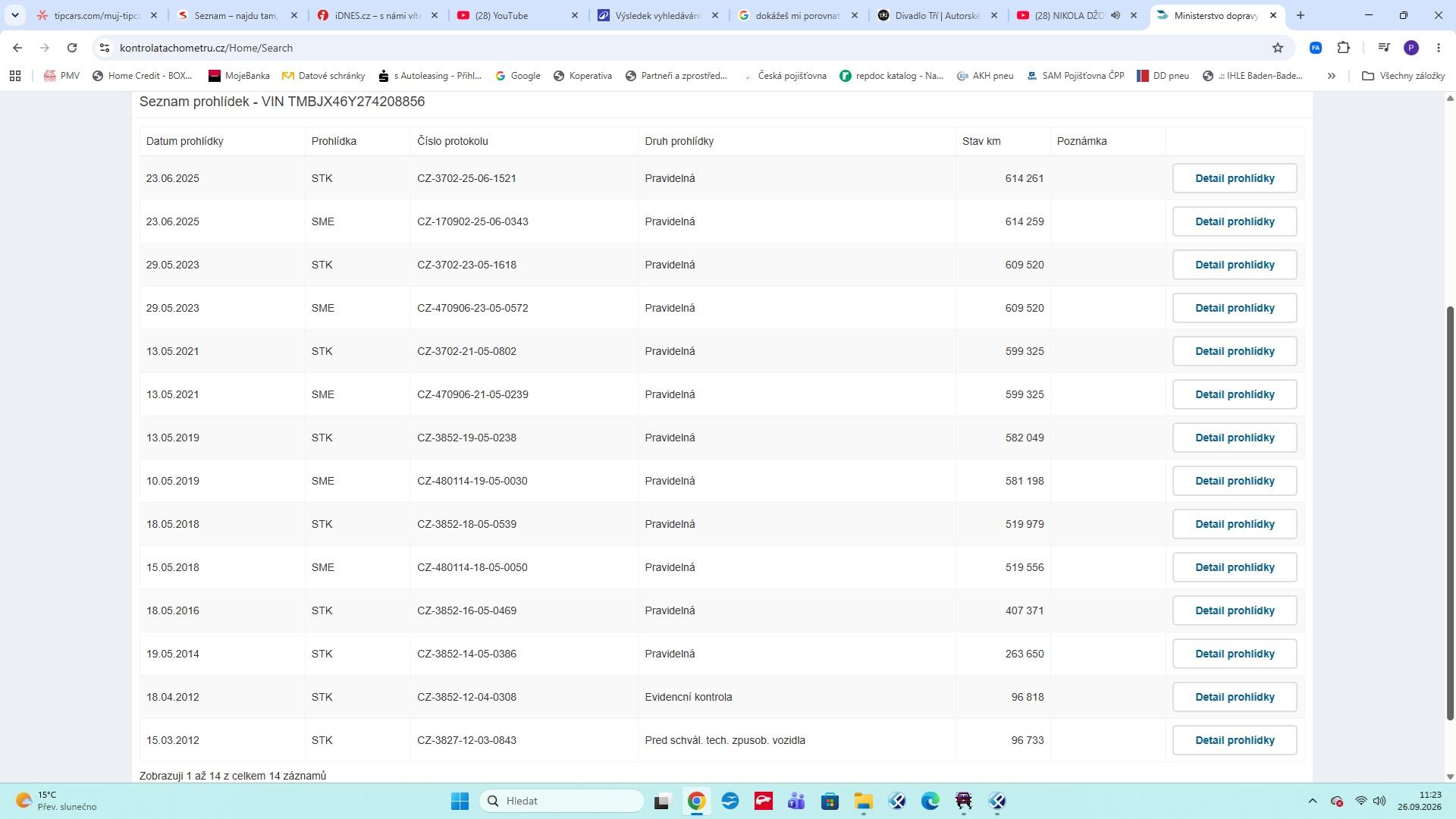
Task: Switch to the tipcars.com tab
Action: coord(96,15)
